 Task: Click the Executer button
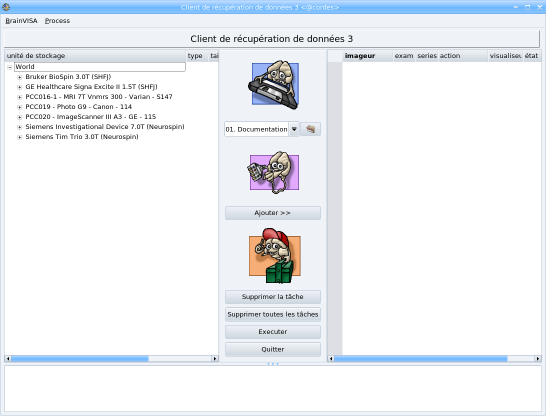pos(273,332)
